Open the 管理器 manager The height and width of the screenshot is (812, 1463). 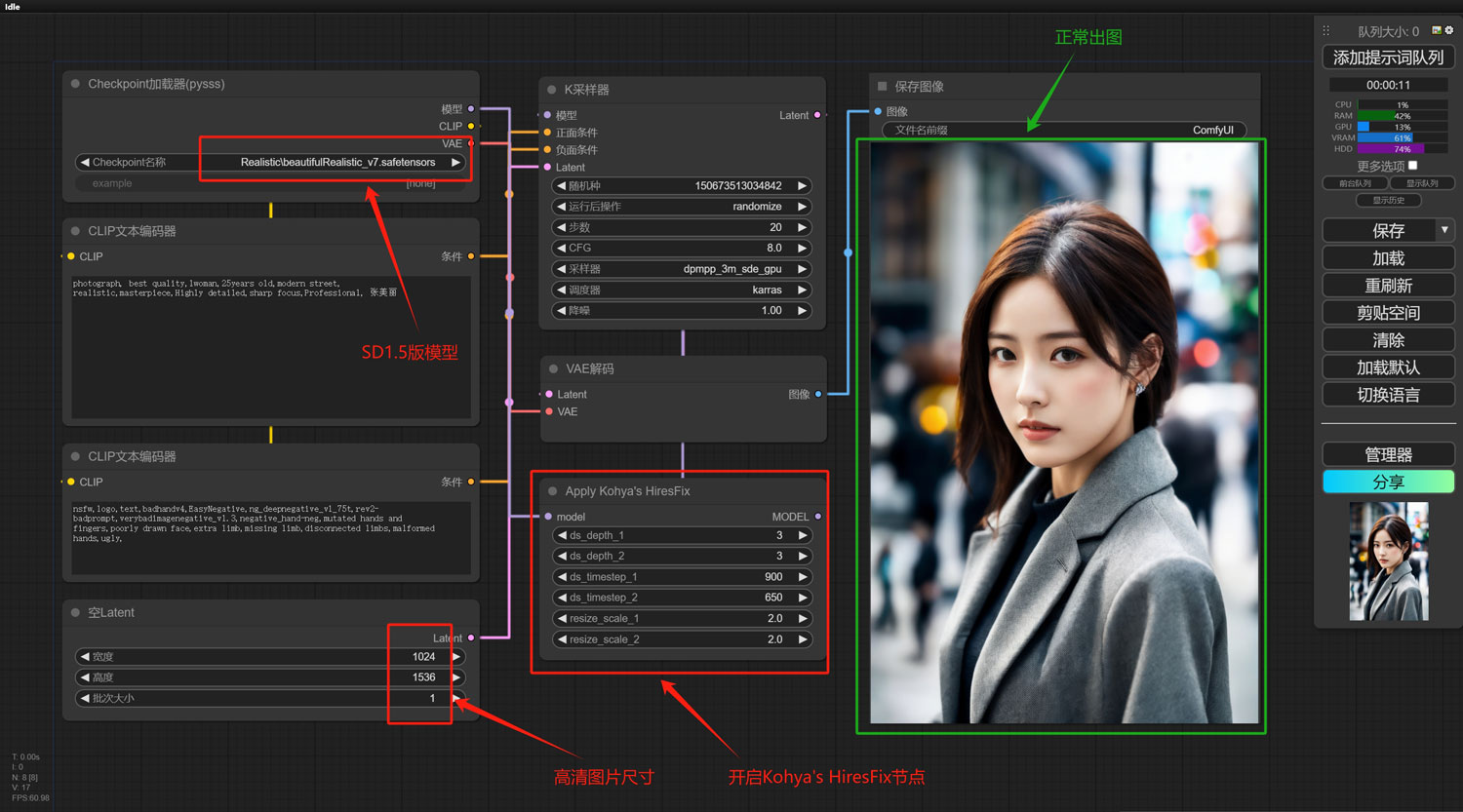(x=1388, y=454)
